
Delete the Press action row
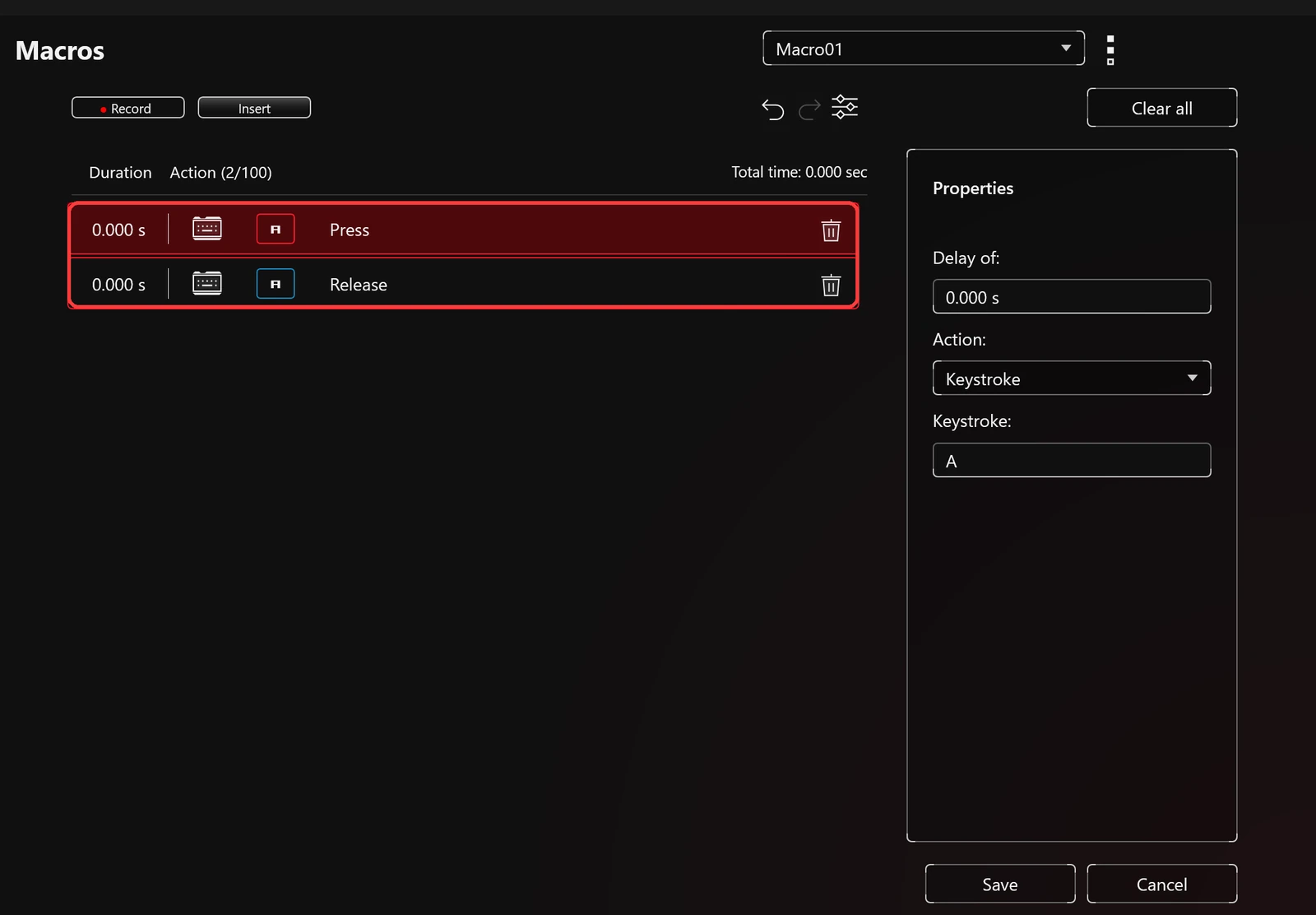coord(831,230)
